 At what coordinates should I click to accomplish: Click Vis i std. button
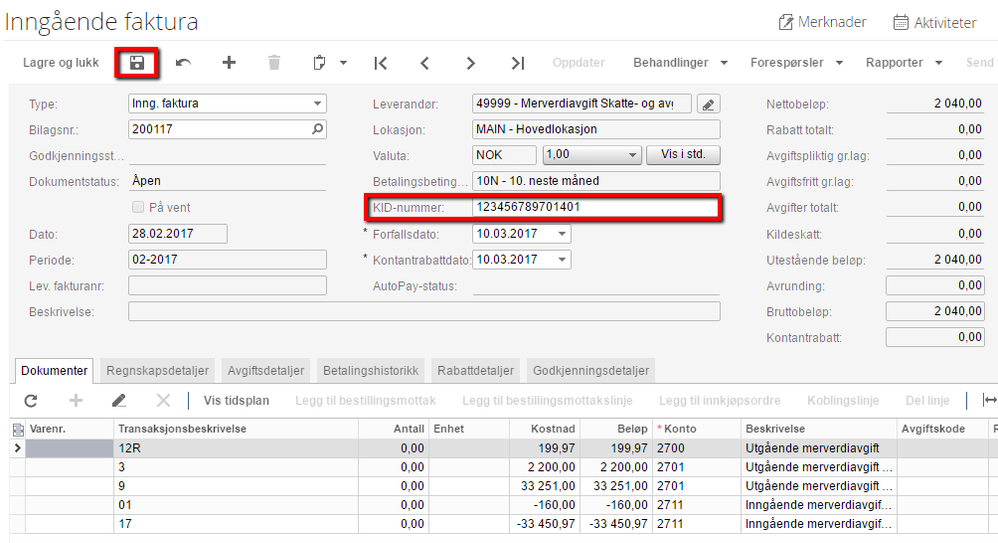tap(683, 155)
